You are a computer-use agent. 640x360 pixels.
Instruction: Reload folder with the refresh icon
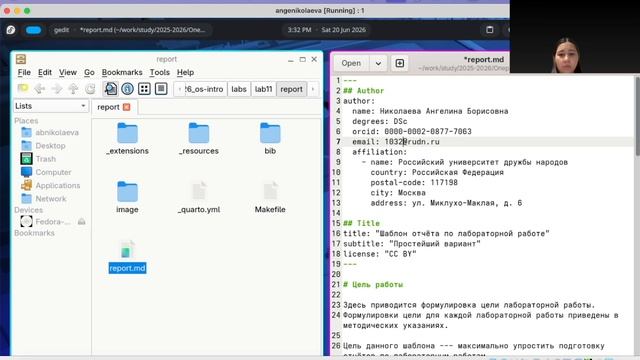point(90,89)
